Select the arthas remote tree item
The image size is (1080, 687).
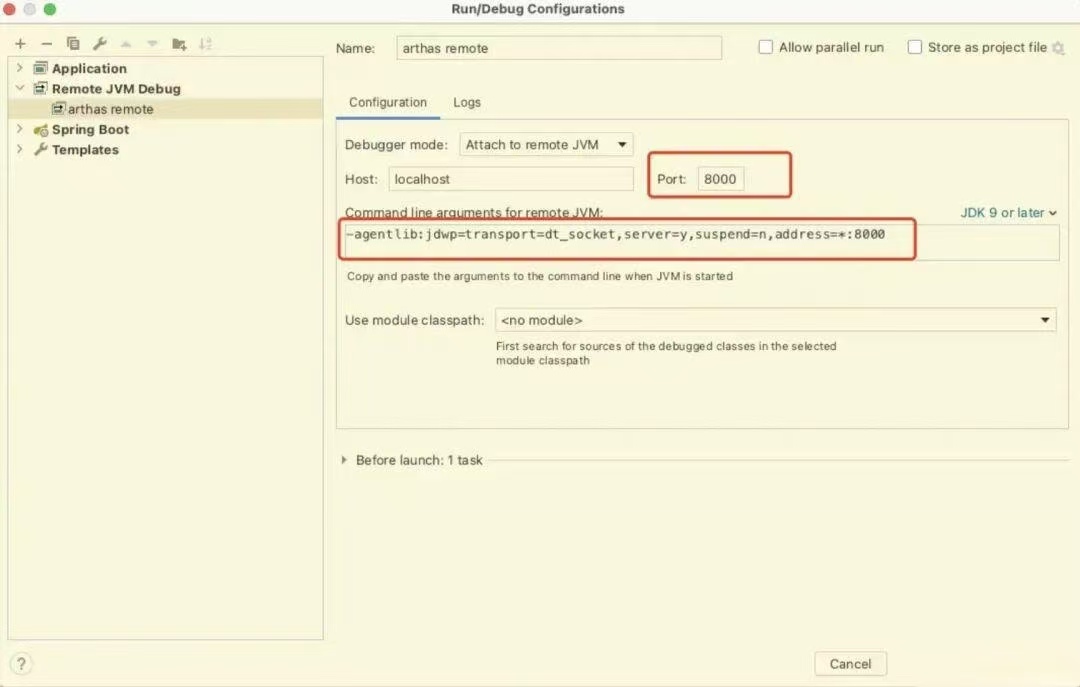coord(165,109)
